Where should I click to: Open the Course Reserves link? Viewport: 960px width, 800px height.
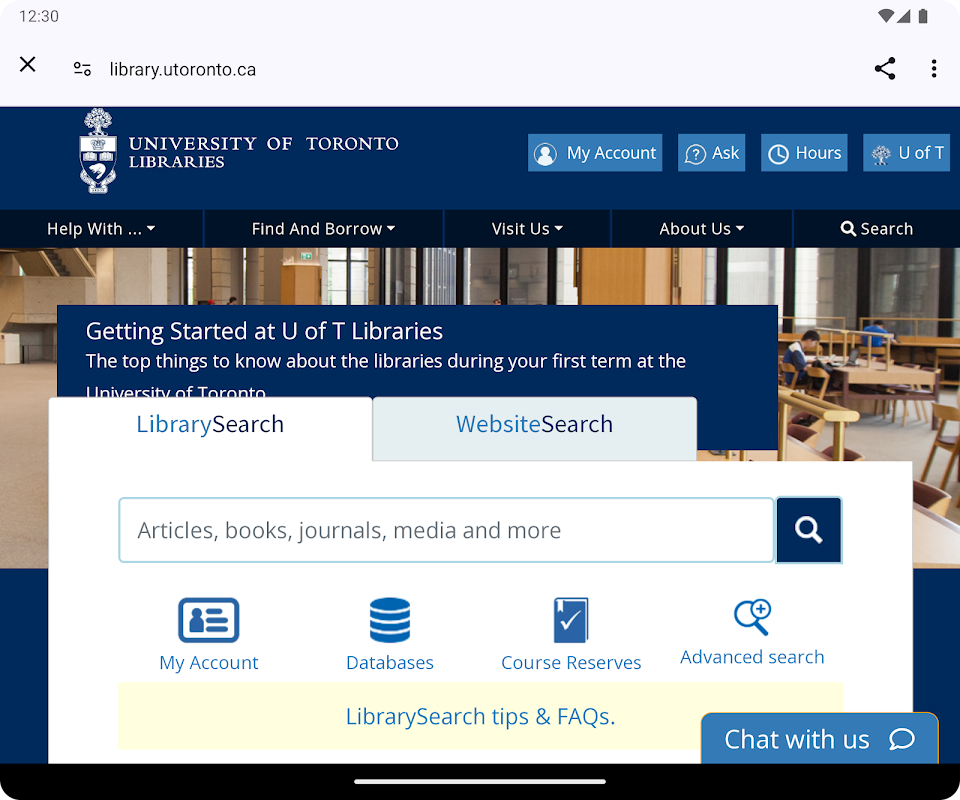tap(571, 663)
